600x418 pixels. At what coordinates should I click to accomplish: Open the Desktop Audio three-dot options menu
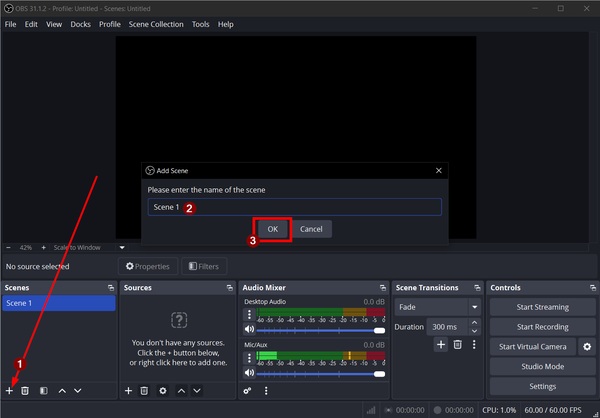249,314
